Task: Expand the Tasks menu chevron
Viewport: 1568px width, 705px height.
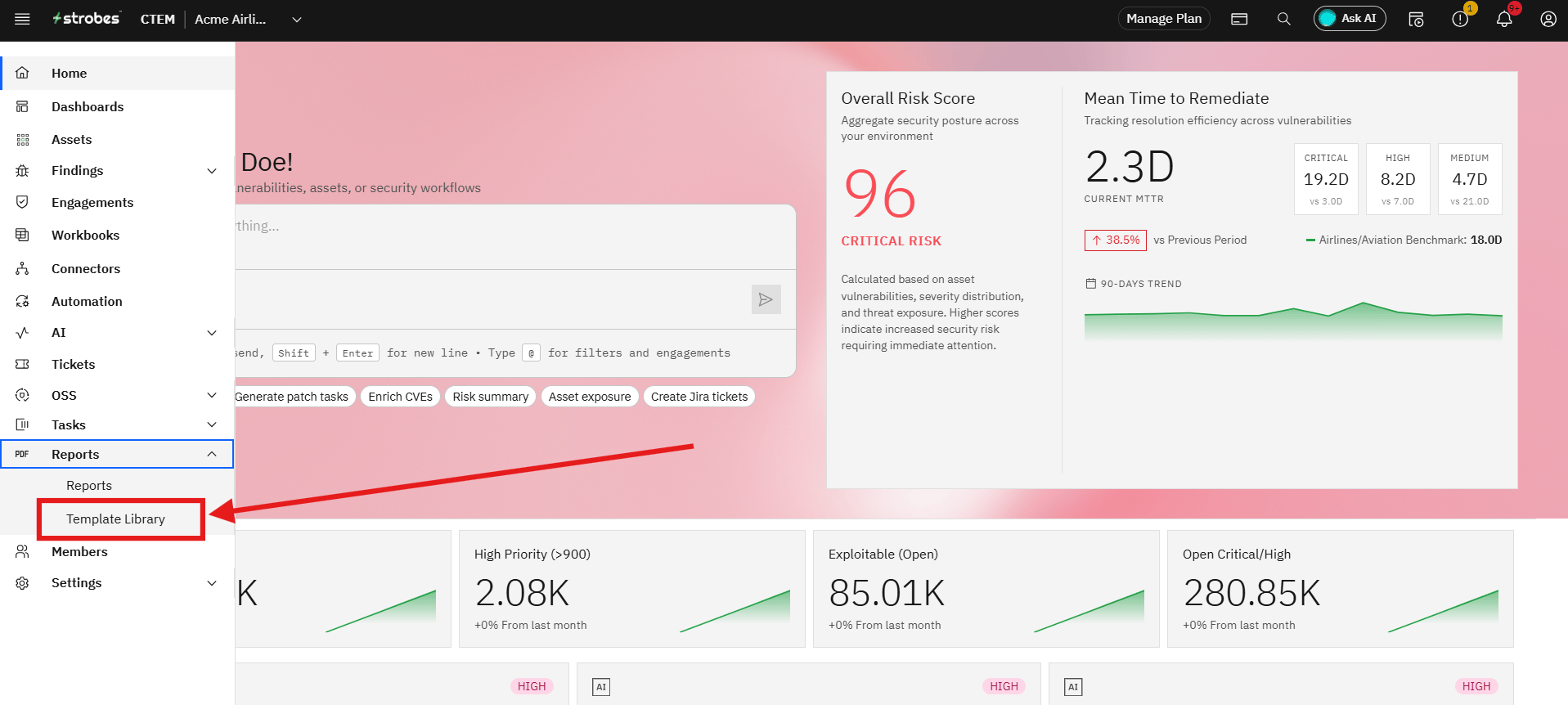Action: point(212,425)
